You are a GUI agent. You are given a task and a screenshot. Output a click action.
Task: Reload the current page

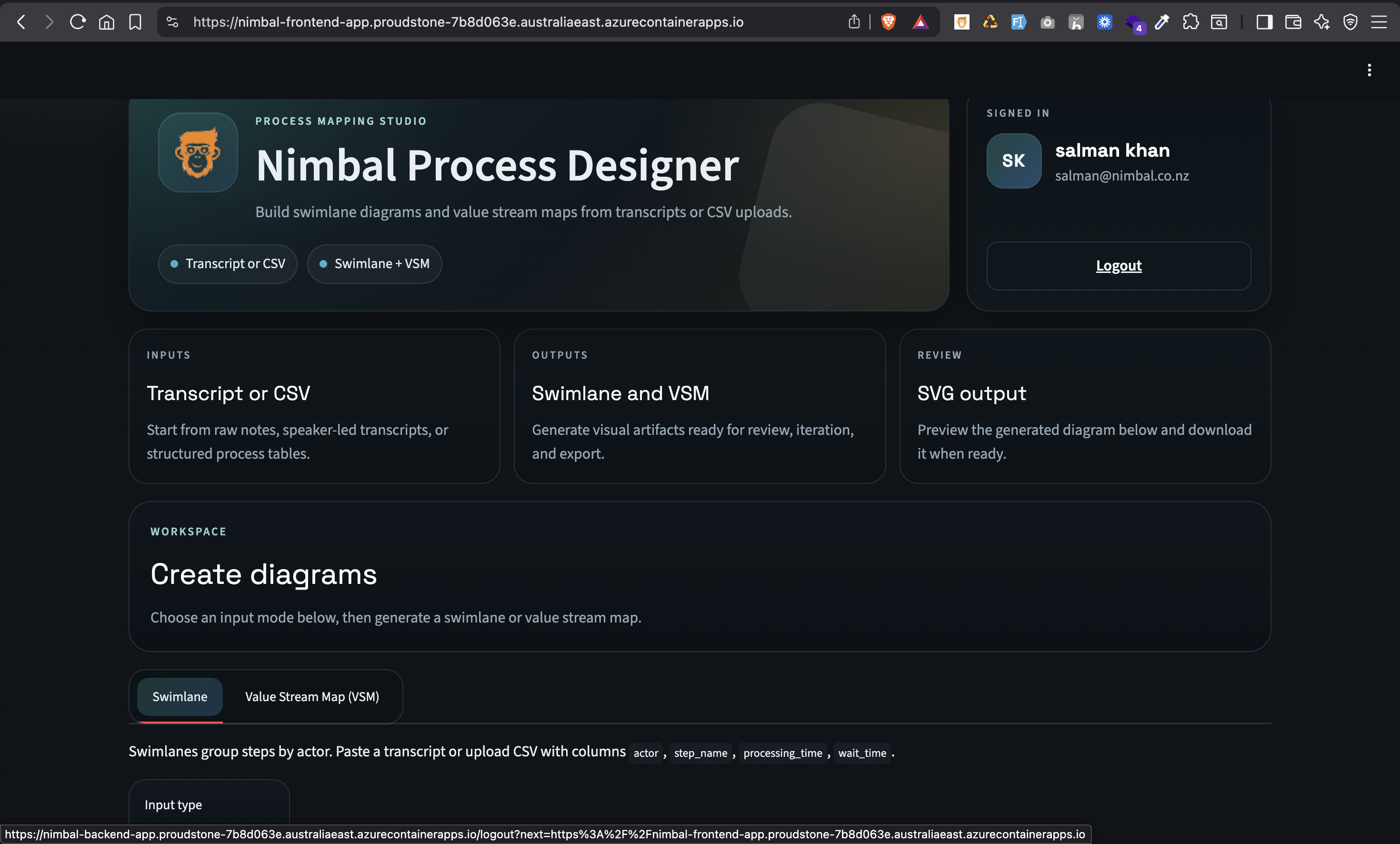77,21
